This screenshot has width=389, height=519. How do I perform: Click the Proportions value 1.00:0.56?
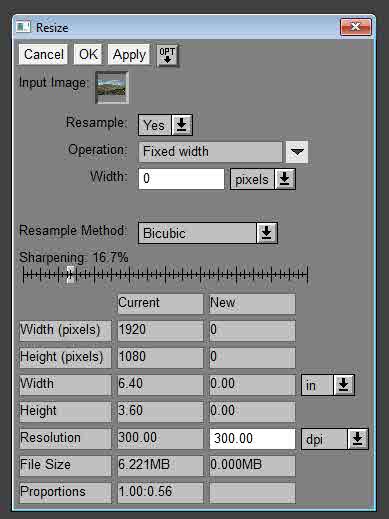pyautogui.click(x=160, y=492)
